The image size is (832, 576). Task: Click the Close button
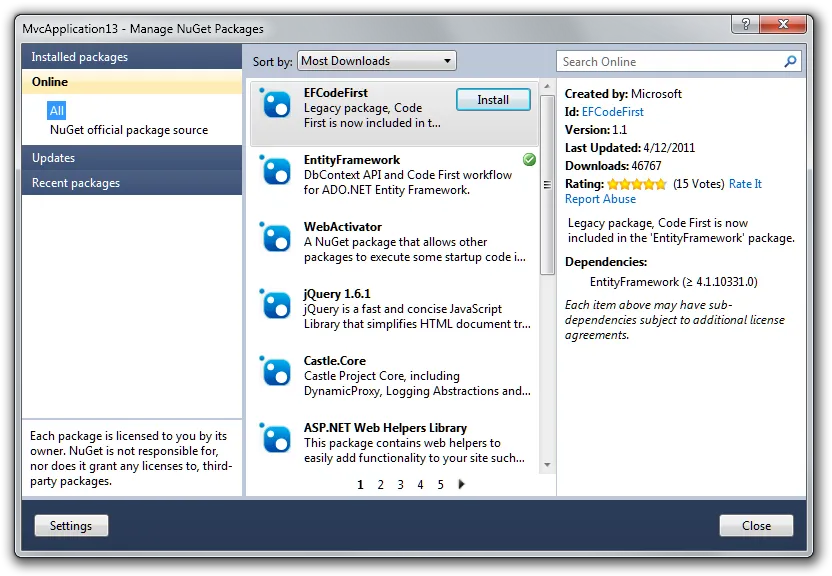[x=756, y=526]
